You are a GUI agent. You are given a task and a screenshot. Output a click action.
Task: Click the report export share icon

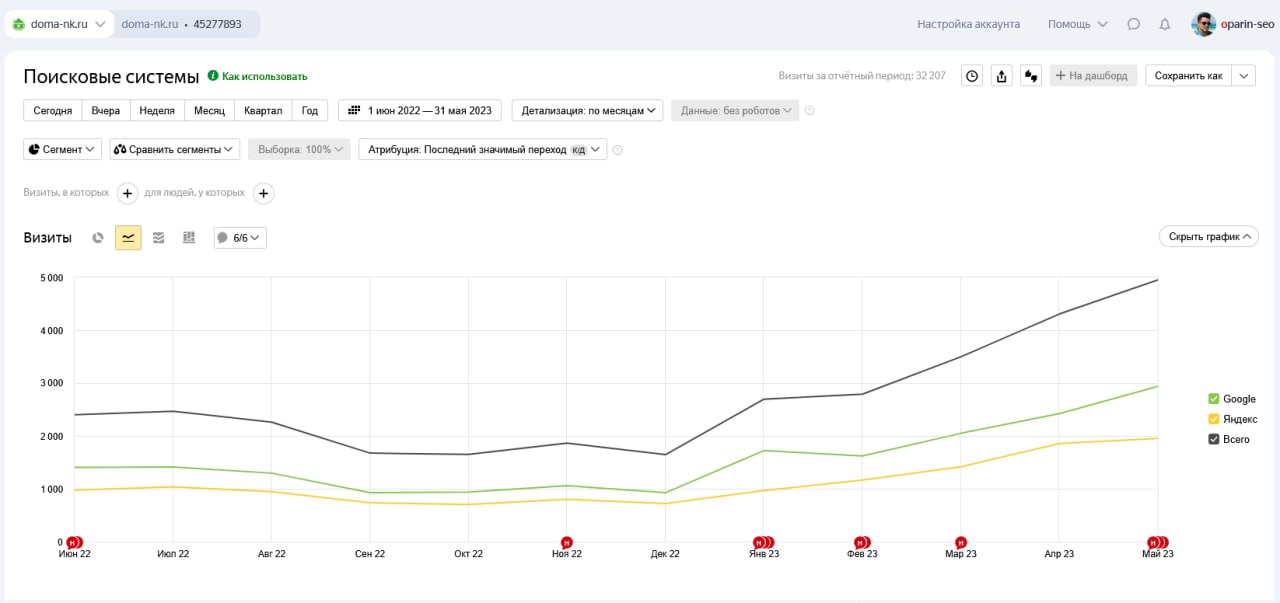[x=1002, y=76]
